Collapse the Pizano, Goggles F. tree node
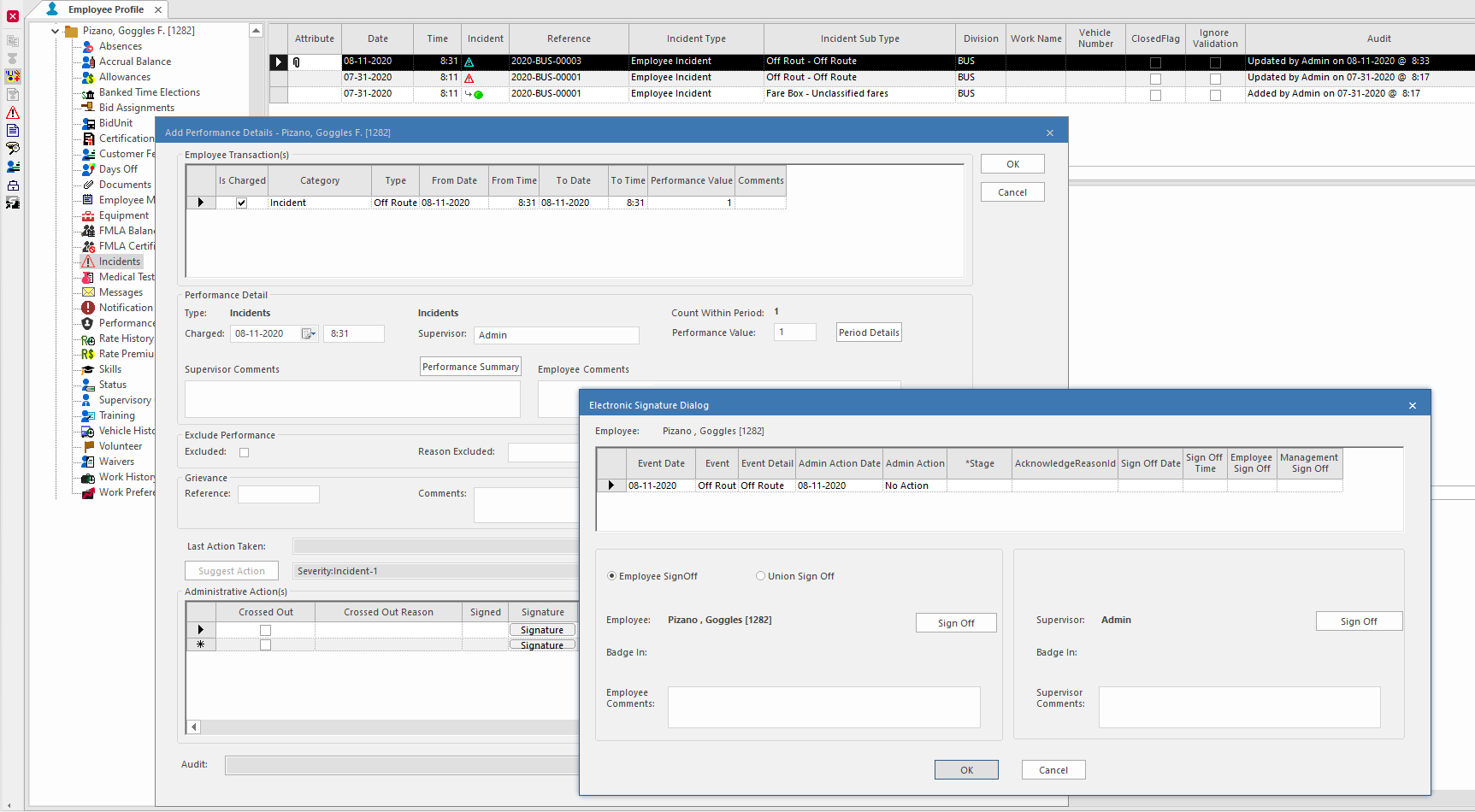1475x812 pixels. coord(54,30)
